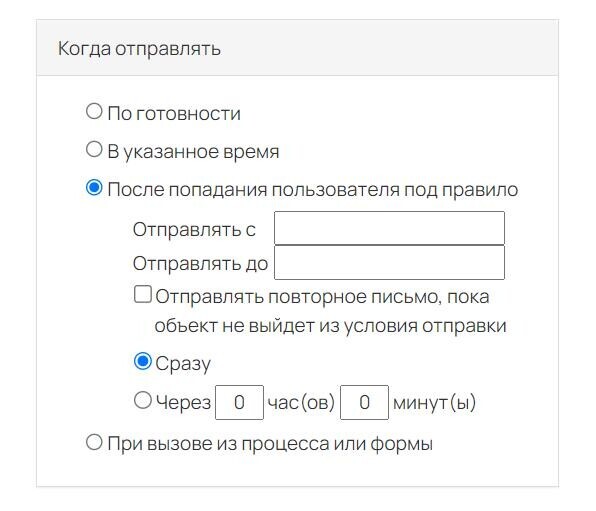Focus the 'Отправлять до' input field
Viewport: 596px width, 511px height.
point(389,263)
